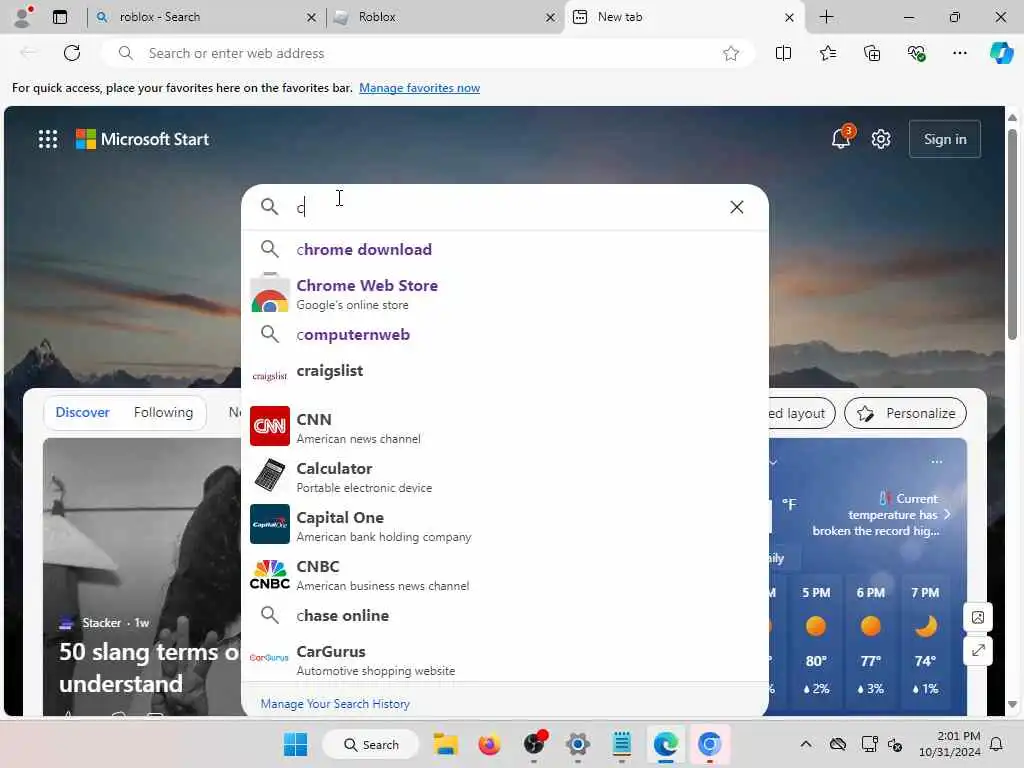The image size is (1024, 768).
Task: Select the Discover feed tab
Action: pyautogui.click(x=82, y=412)
